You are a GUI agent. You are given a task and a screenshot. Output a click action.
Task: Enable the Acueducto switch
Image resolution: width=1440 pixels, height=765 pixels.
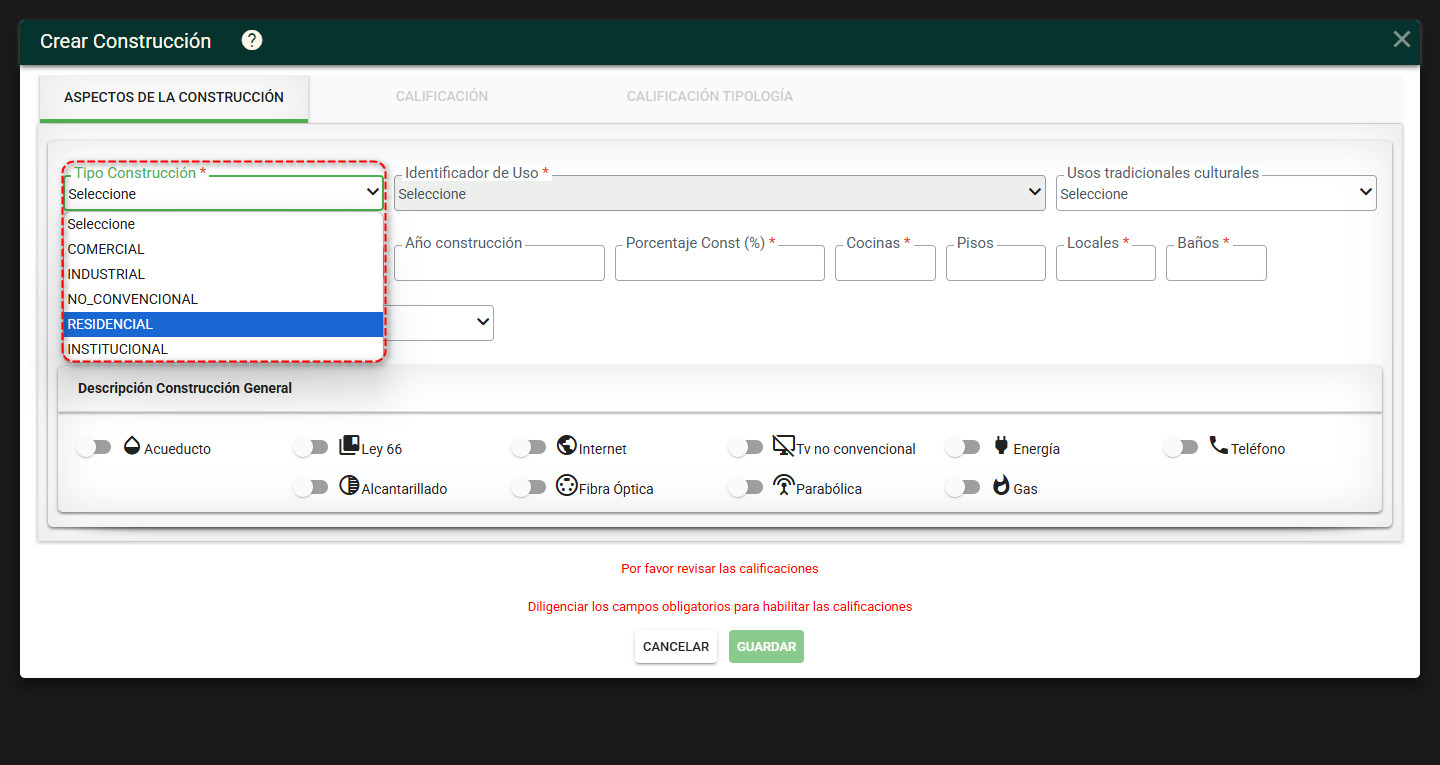[94, 448]
